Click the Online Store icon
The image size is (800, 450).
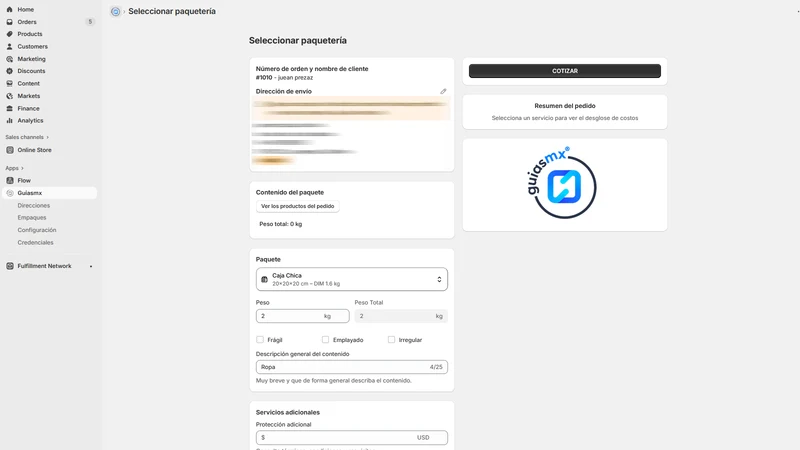10,150
